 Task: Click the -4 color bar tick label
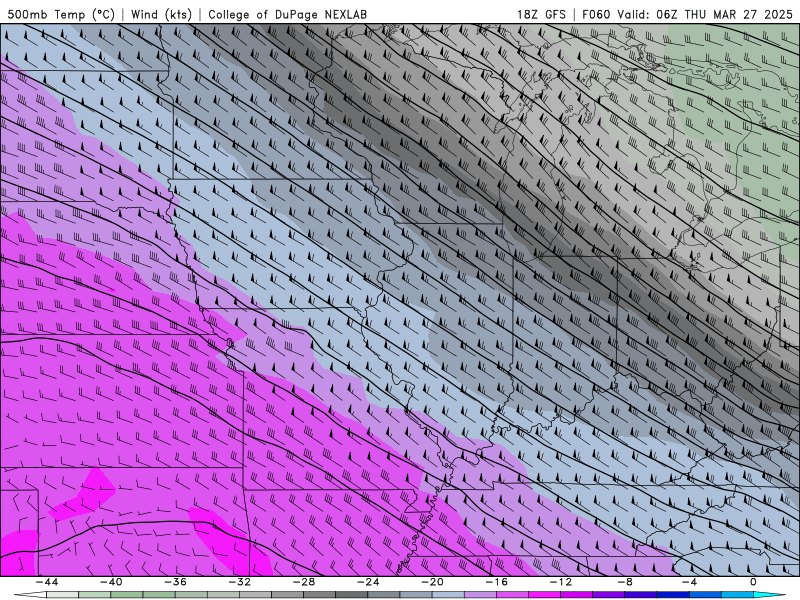[690, 582]
